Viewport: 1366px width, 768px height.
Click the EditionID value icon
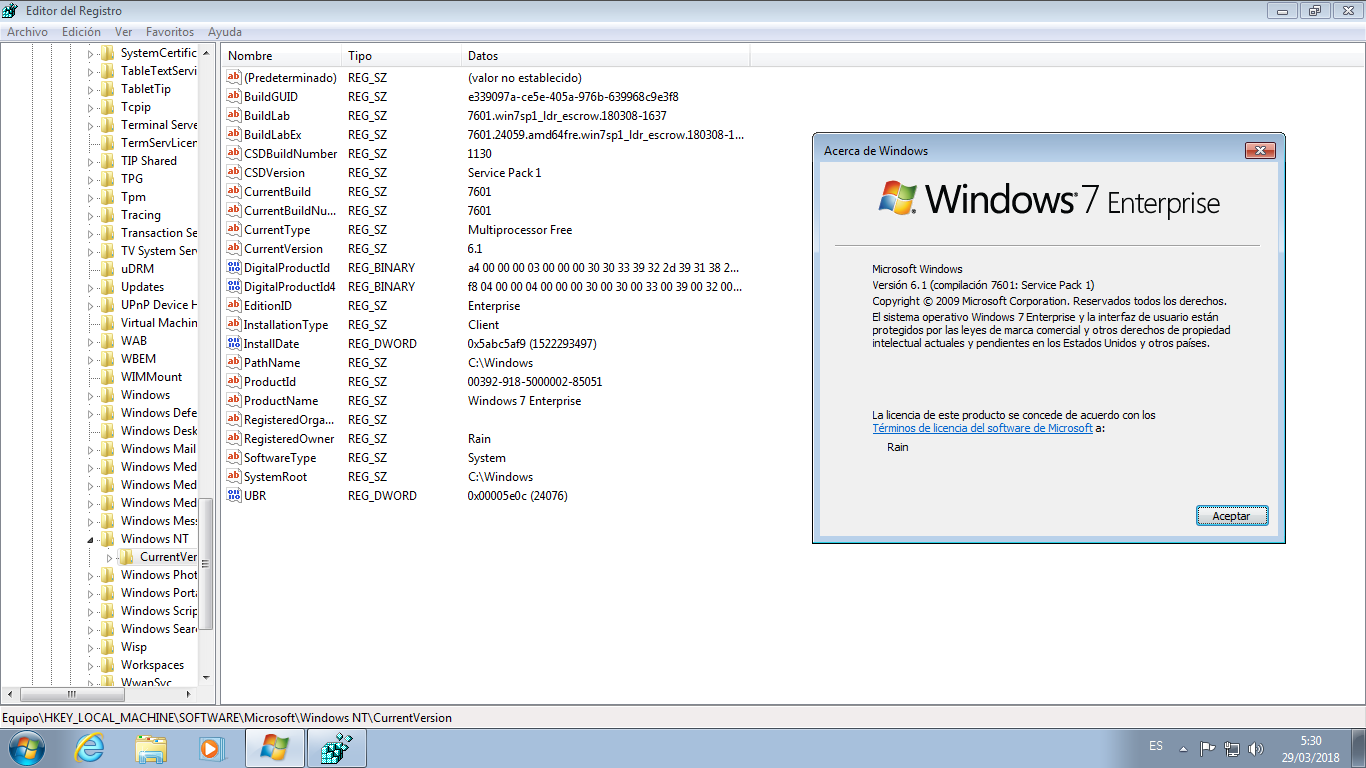(x=234, y=306)
